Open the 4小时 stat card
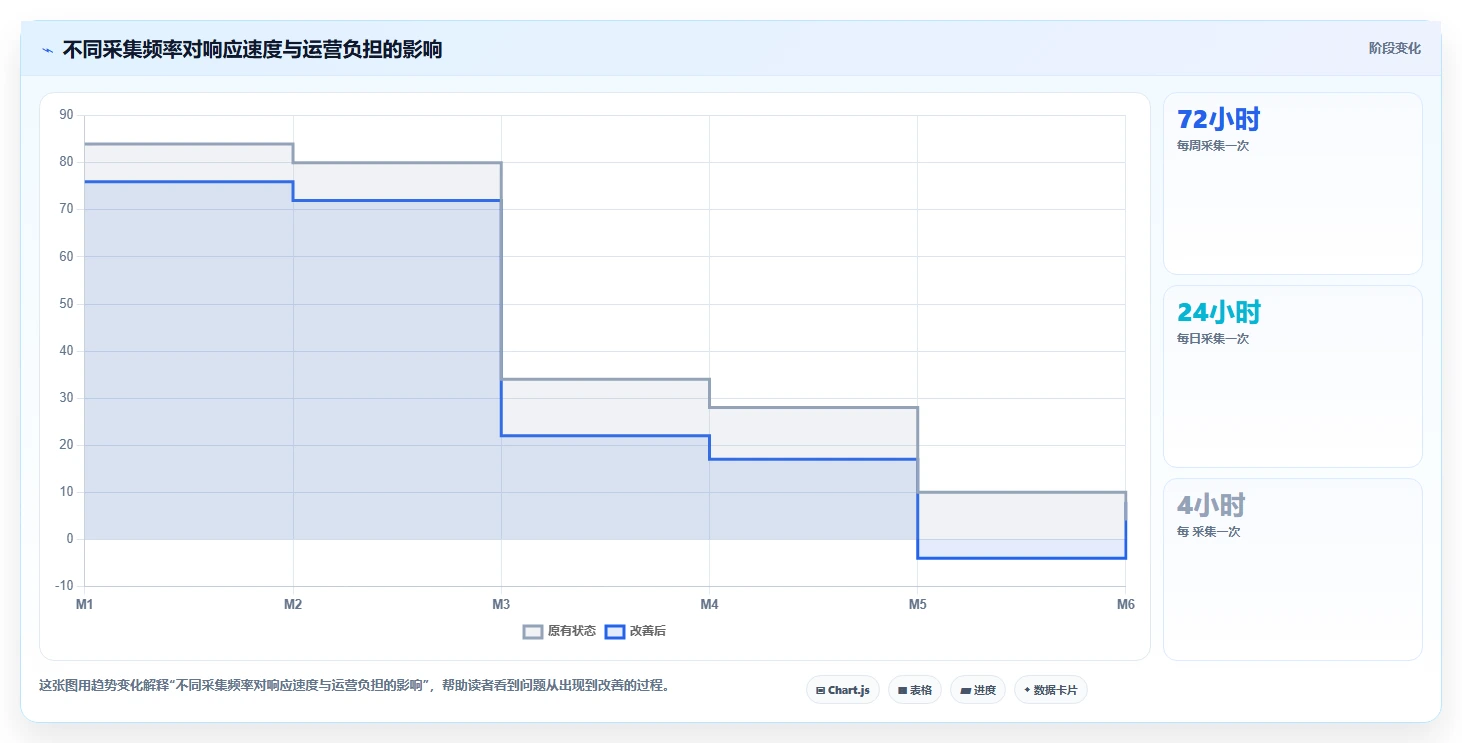Viewport: 1462px width, 743px height. click(x=1293, y=569)
